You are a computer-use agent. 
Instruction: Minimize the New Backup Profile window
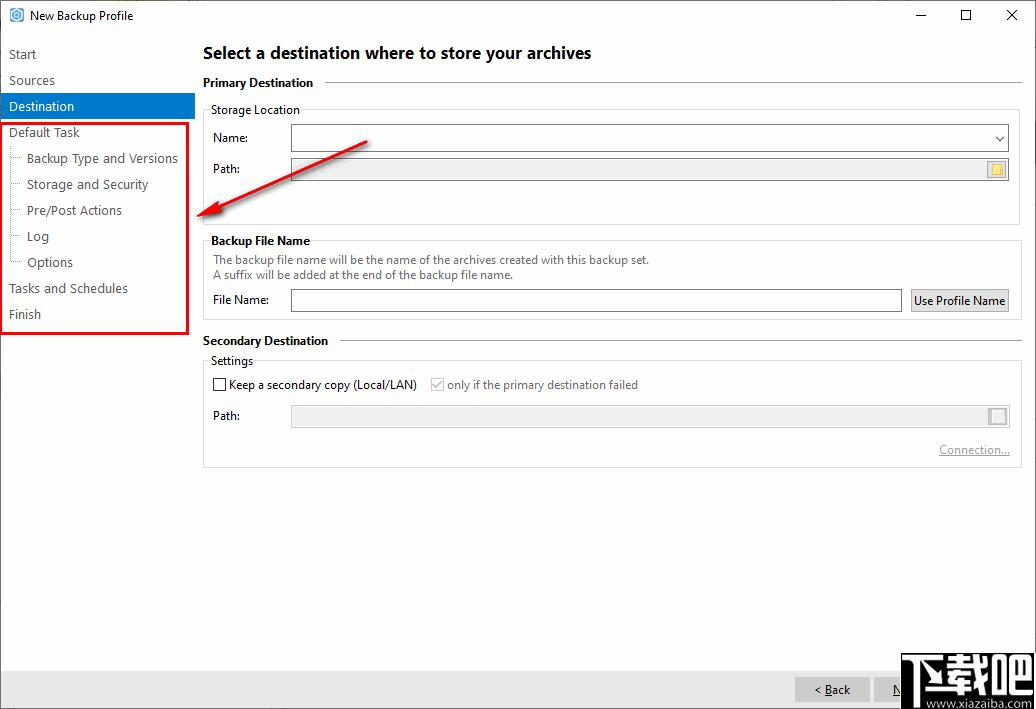pos(921,15)
